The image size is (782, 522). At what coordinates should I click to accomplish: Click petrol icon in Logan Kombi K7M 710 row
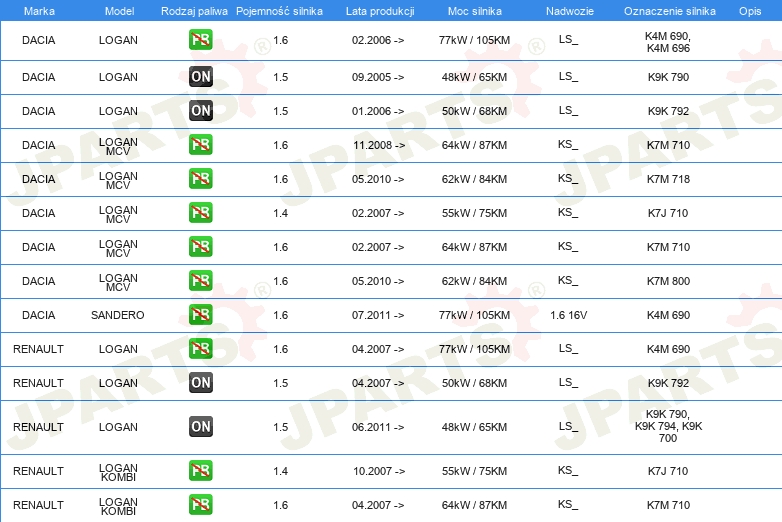[200, 505]
